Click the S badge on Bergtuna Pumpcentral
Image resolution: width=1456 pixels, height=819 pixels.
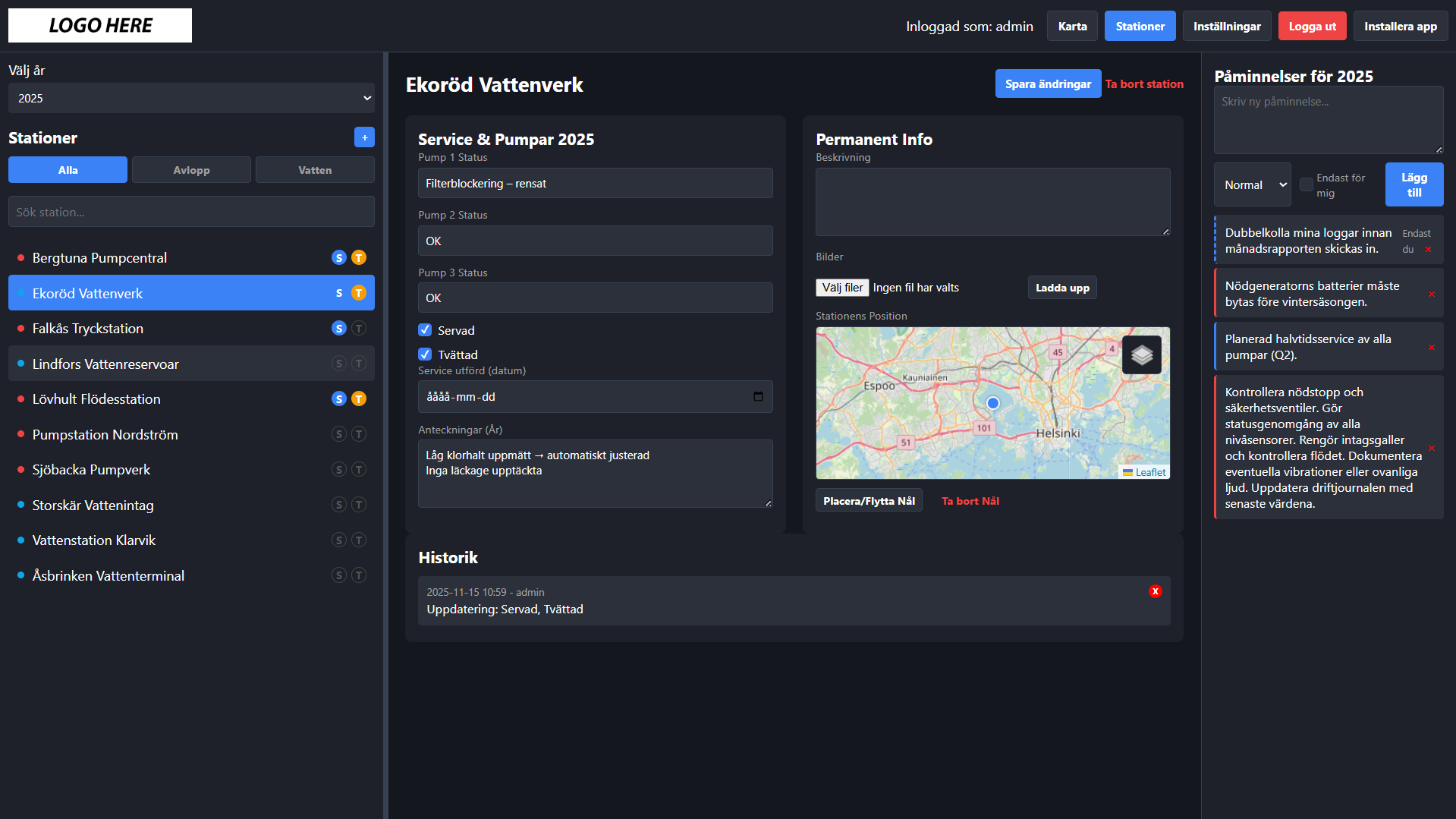339,258
